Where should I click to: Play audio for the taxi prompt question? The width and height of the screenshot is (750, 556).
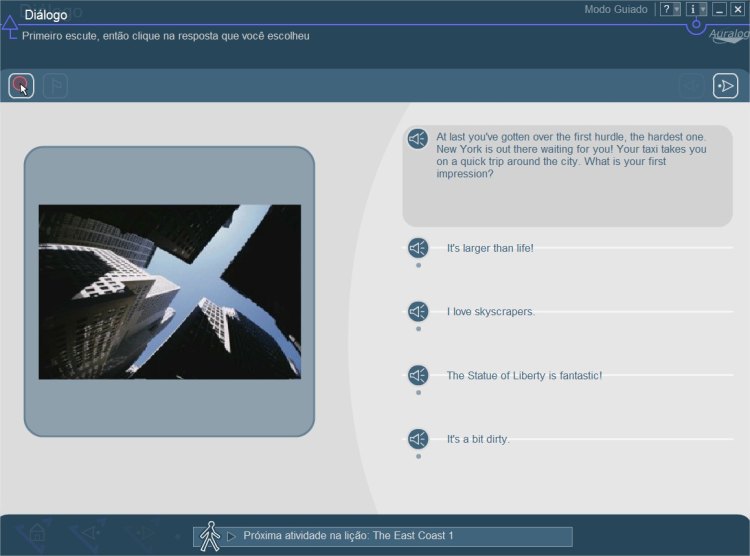click(418, 140)
